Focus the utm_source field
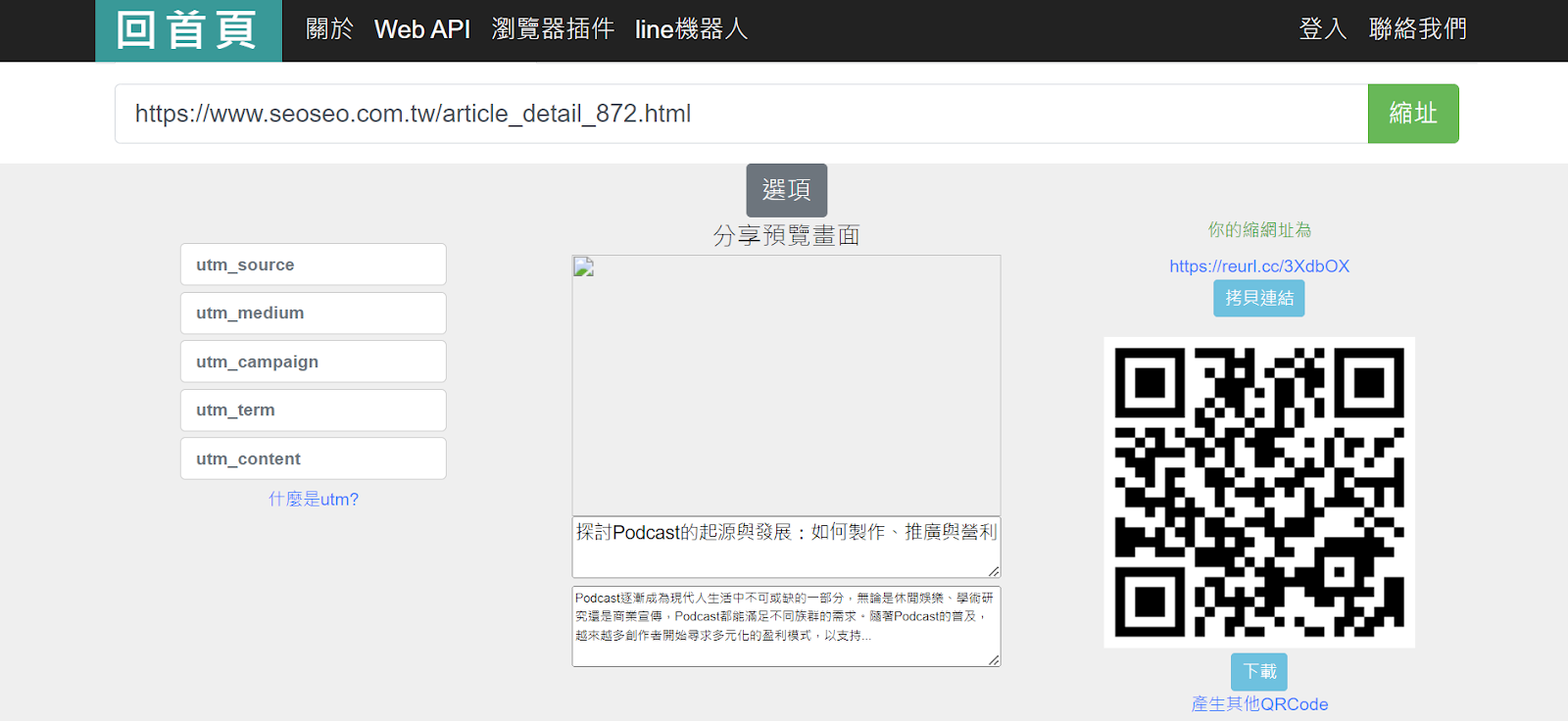Image resolution: width=1568 pixels, height=721 pixels. click(x=314, y=264)
